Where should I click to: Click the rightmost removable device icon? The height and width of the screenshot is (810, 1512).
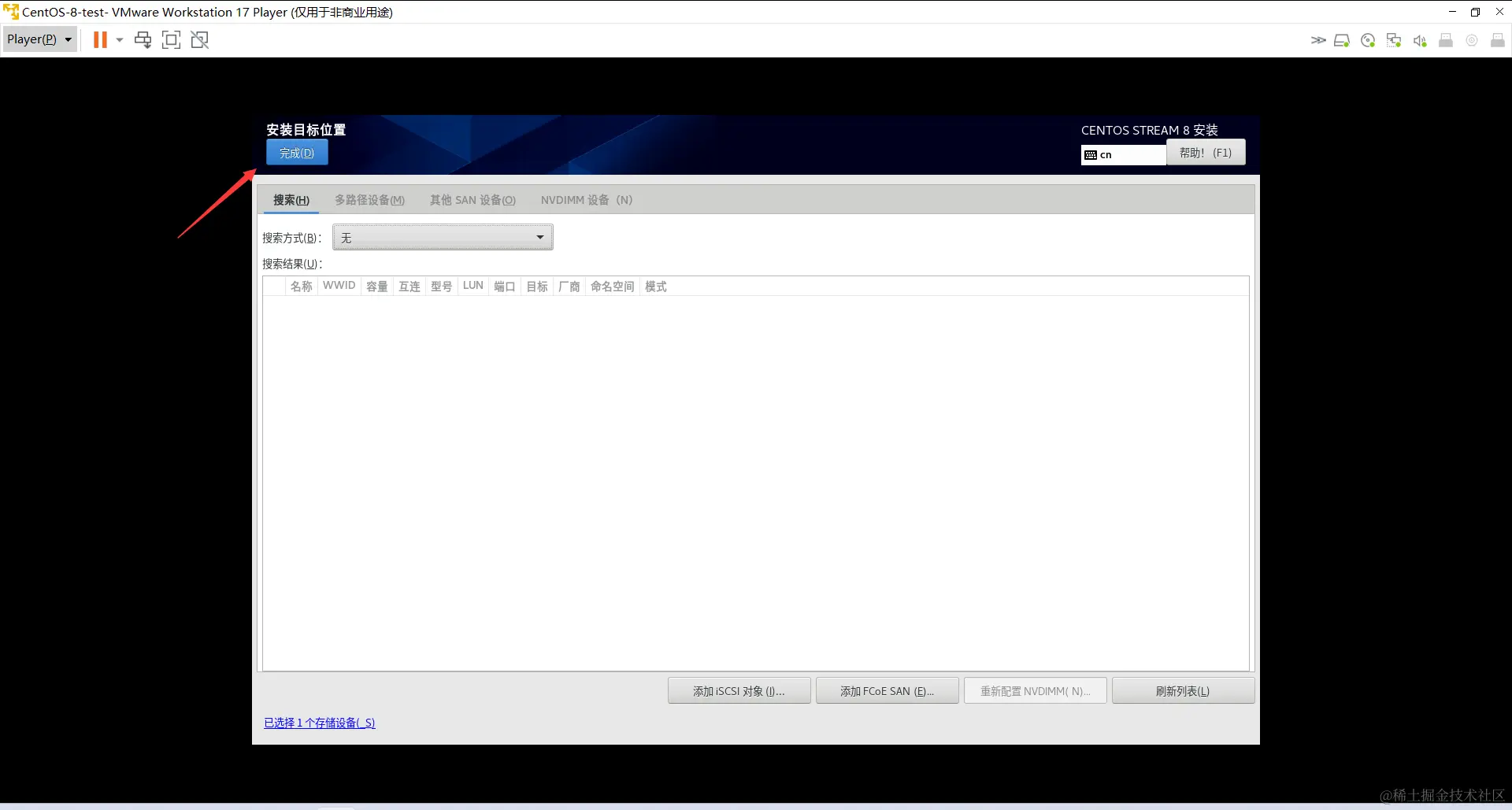1498,40
